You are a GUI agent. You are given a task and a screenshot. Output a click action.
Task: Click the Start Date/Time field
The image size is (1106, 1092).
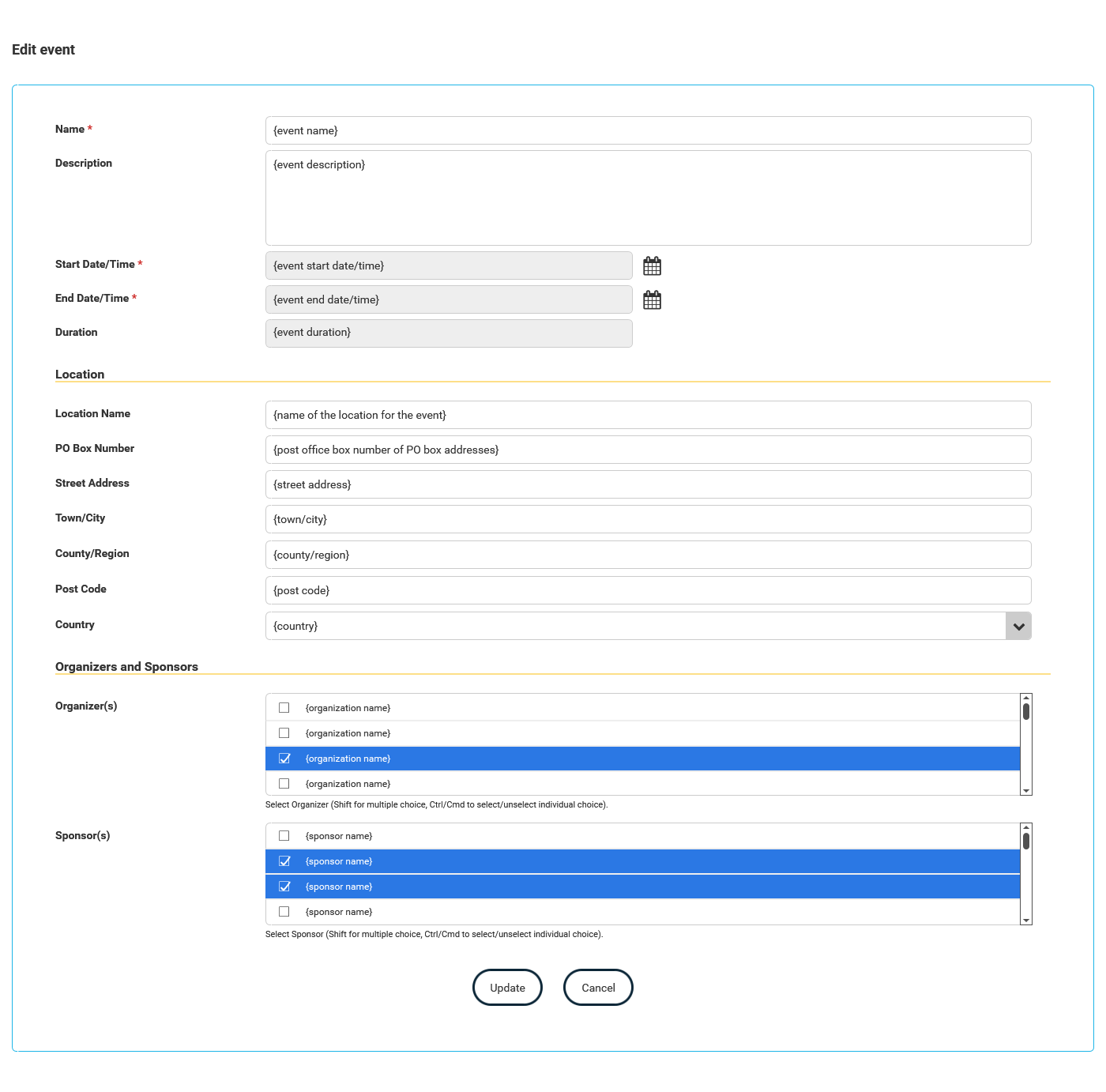coord(449,265)
